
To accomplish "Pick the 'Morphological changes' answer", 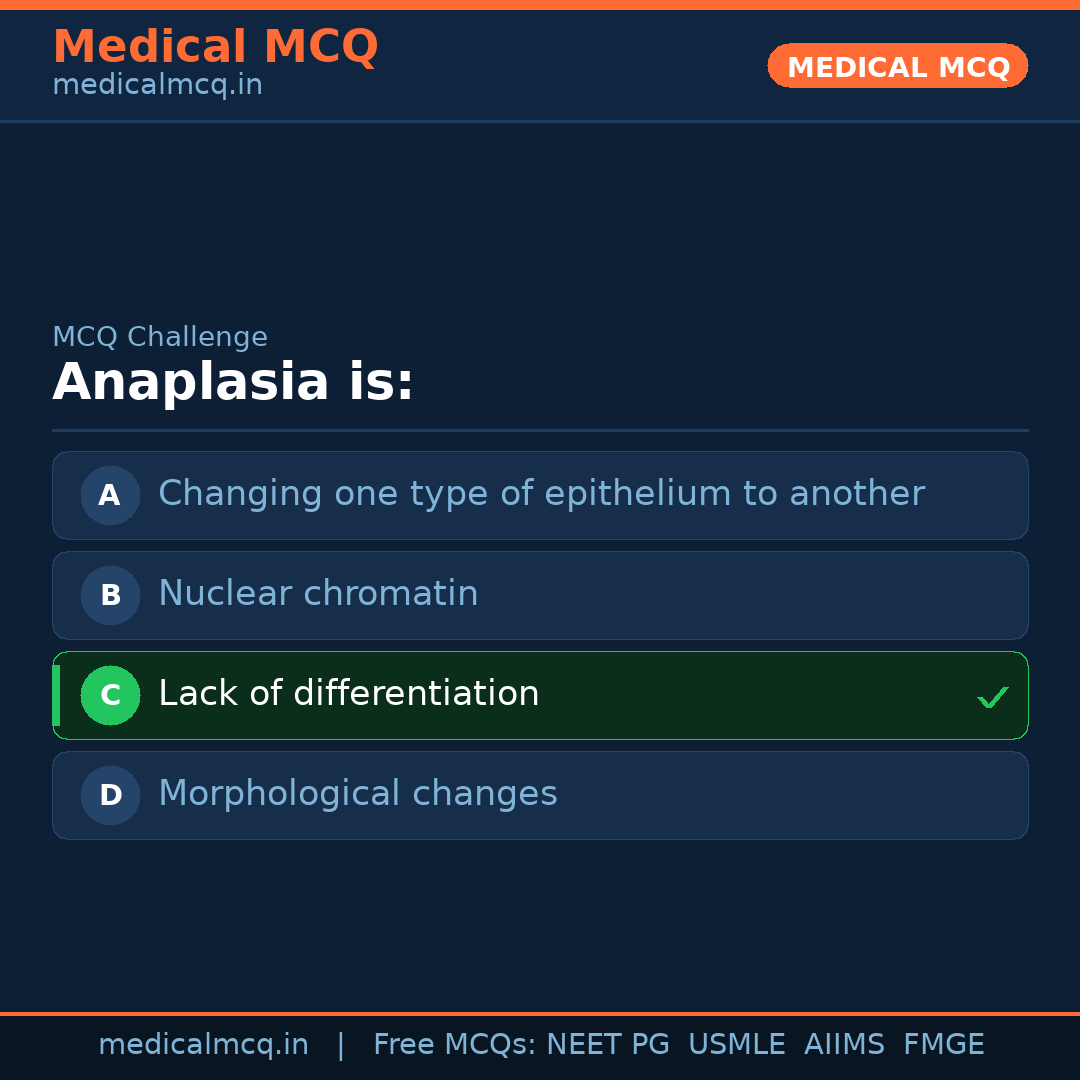I will (x=358, y=794).
